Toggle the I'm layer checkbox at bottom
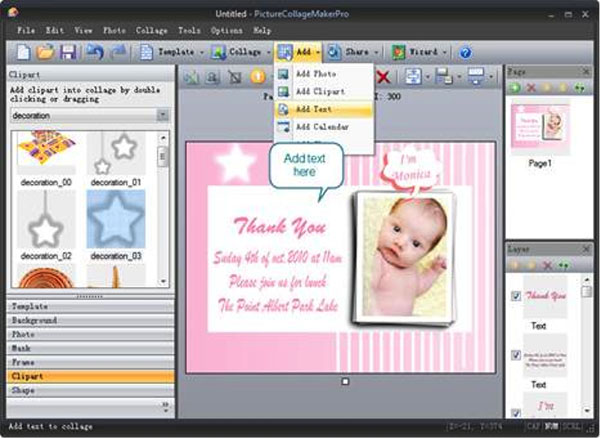The image size is (600, 438). point(515,412)
